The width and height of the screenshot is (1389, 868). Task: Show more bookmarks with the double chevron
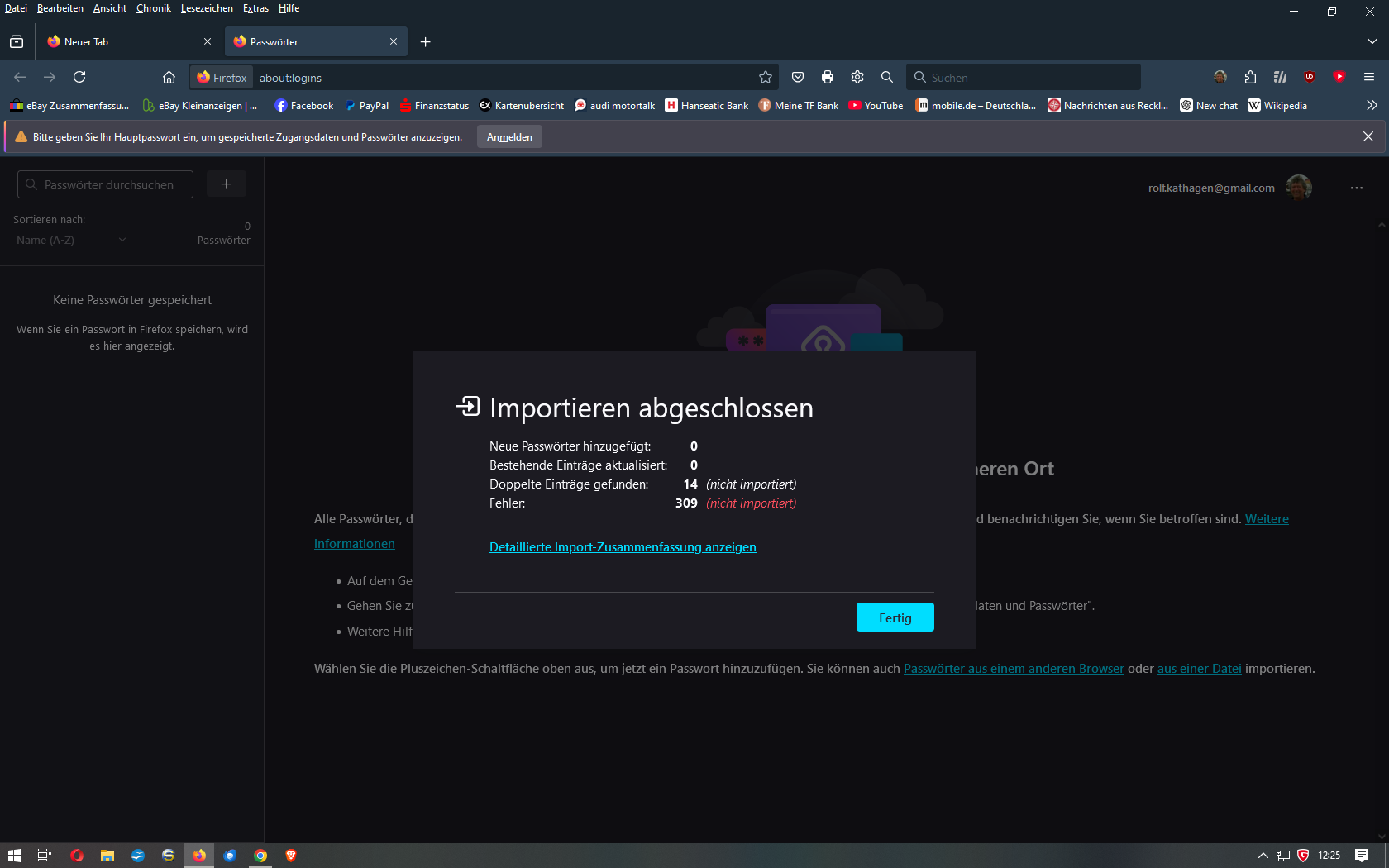1372,105
